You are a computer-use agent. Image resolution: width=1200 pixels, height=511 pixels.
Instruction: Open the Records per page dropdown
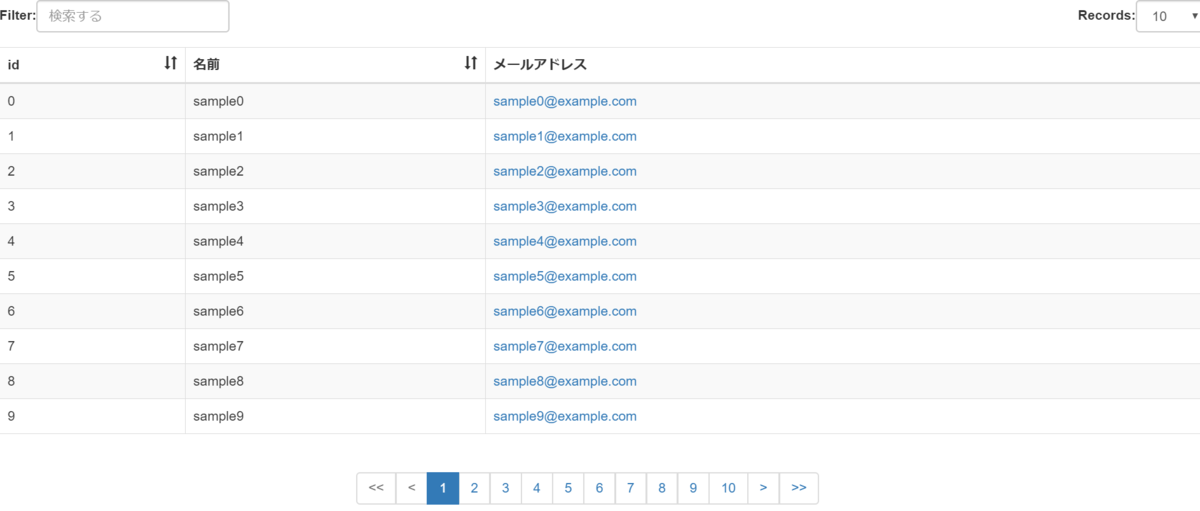pyautogui.click(x=1167, y=16)
